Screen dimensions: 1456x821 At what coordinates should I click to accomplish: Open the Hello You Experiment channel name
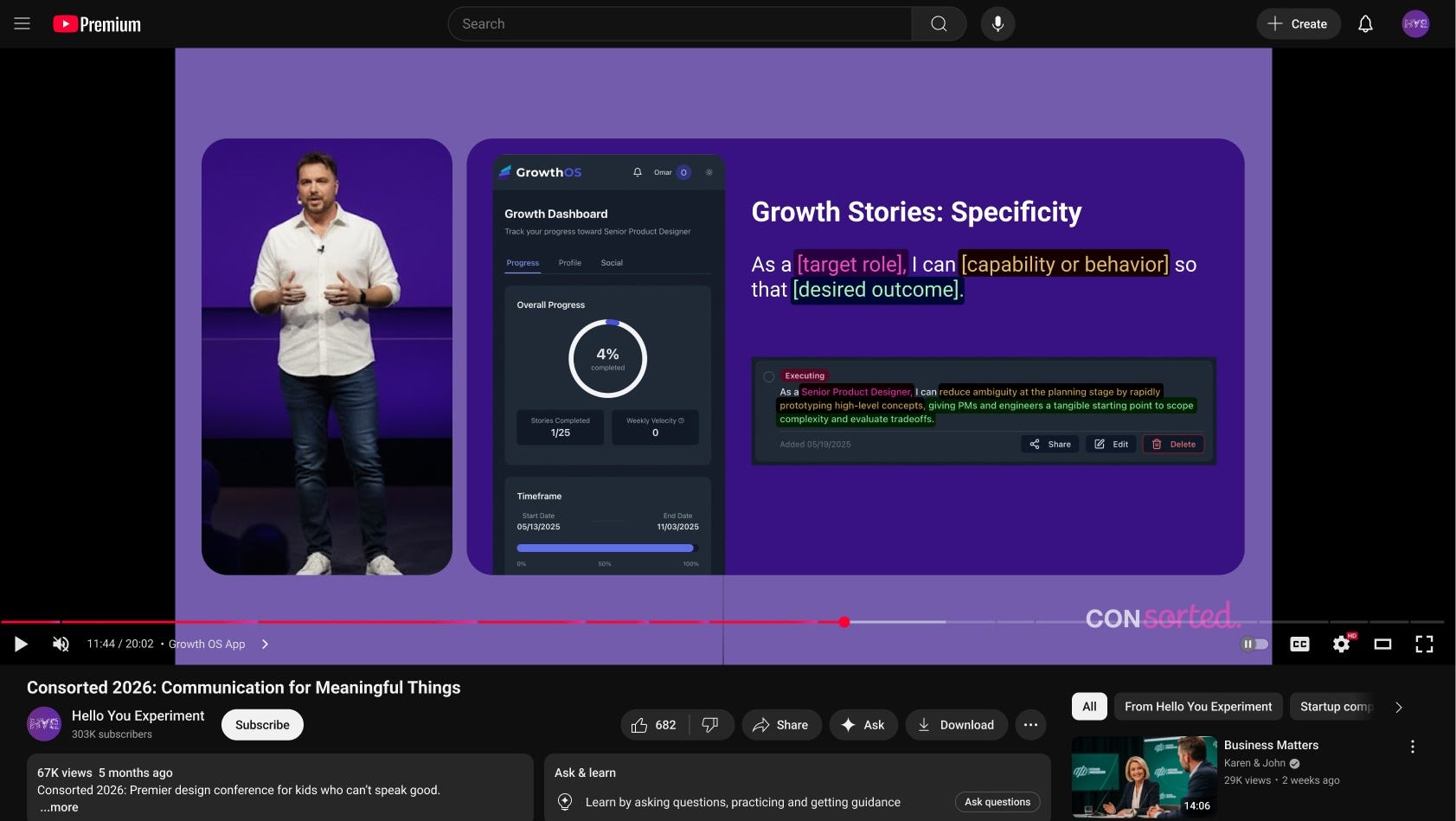[138, 715]
